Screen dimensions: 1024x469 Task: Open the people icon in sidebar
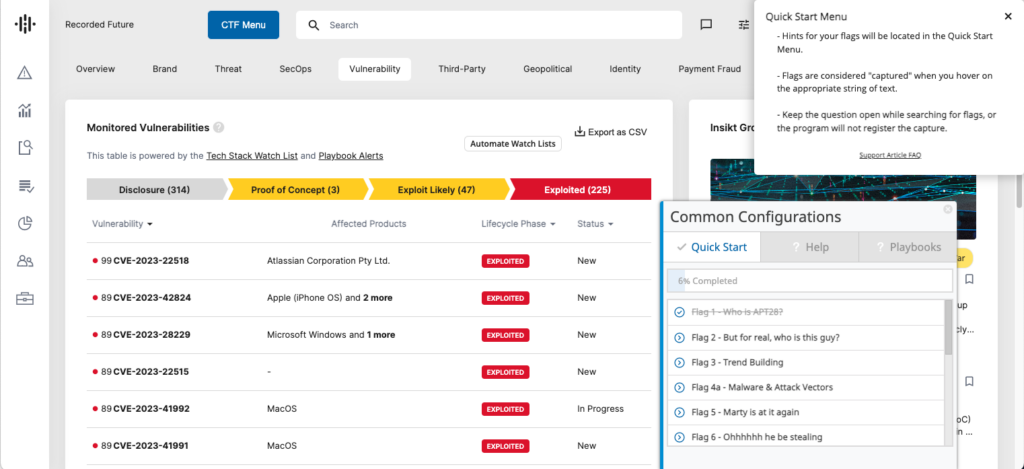pos(25,261)
